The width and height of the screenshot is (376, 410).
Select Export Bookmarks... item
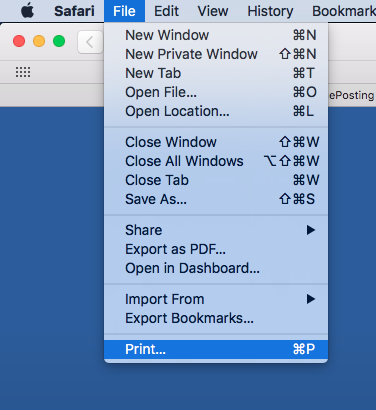[216, 318]
